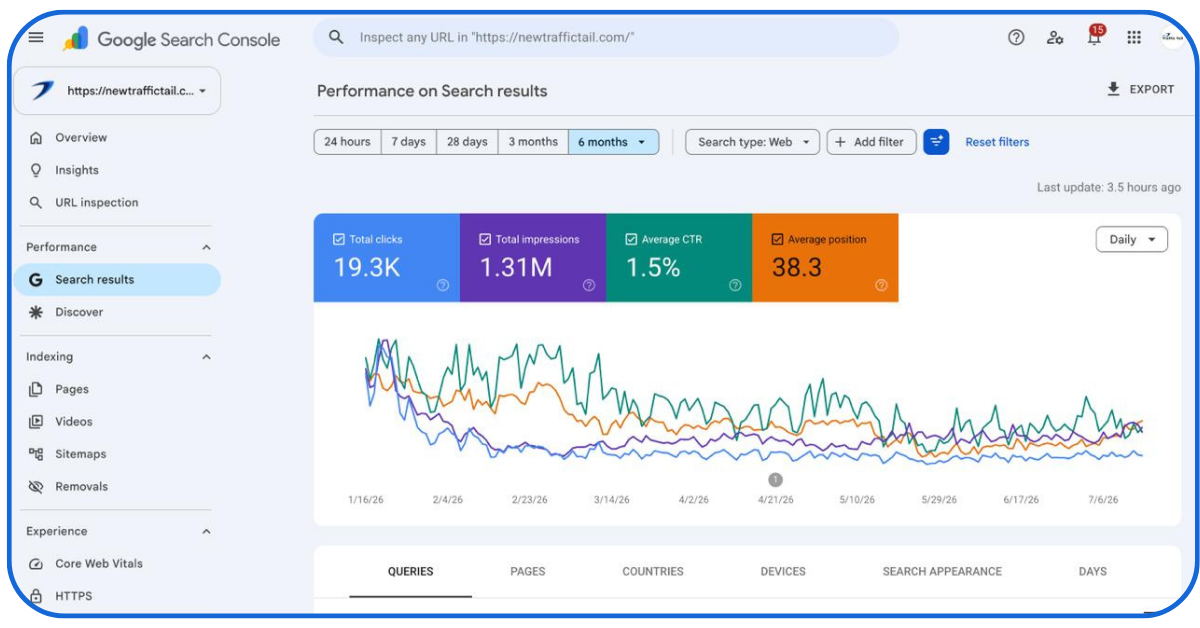Select the 24 hours date range
Viewport: 1200px width, 628px height.
[x=347, y=142]
